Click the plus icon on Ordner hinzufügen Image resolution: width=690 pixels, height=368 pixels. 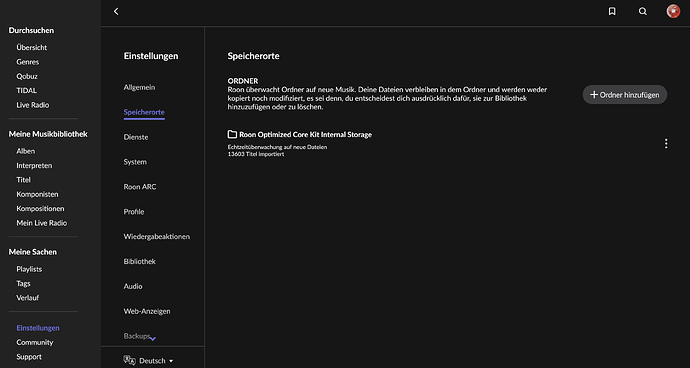point(594,95)
